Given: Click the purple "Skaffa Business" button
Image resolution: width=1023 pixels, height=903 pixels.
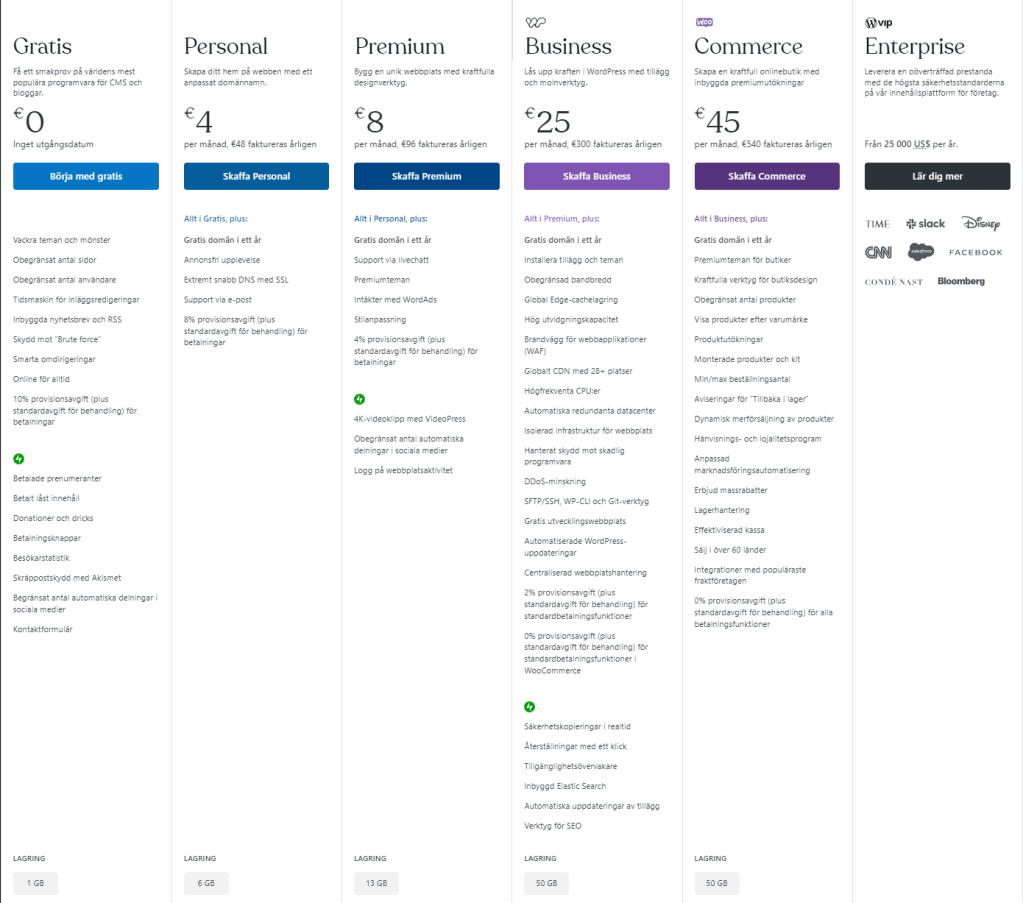Looking at the screenshot, I should pos(596,176).
